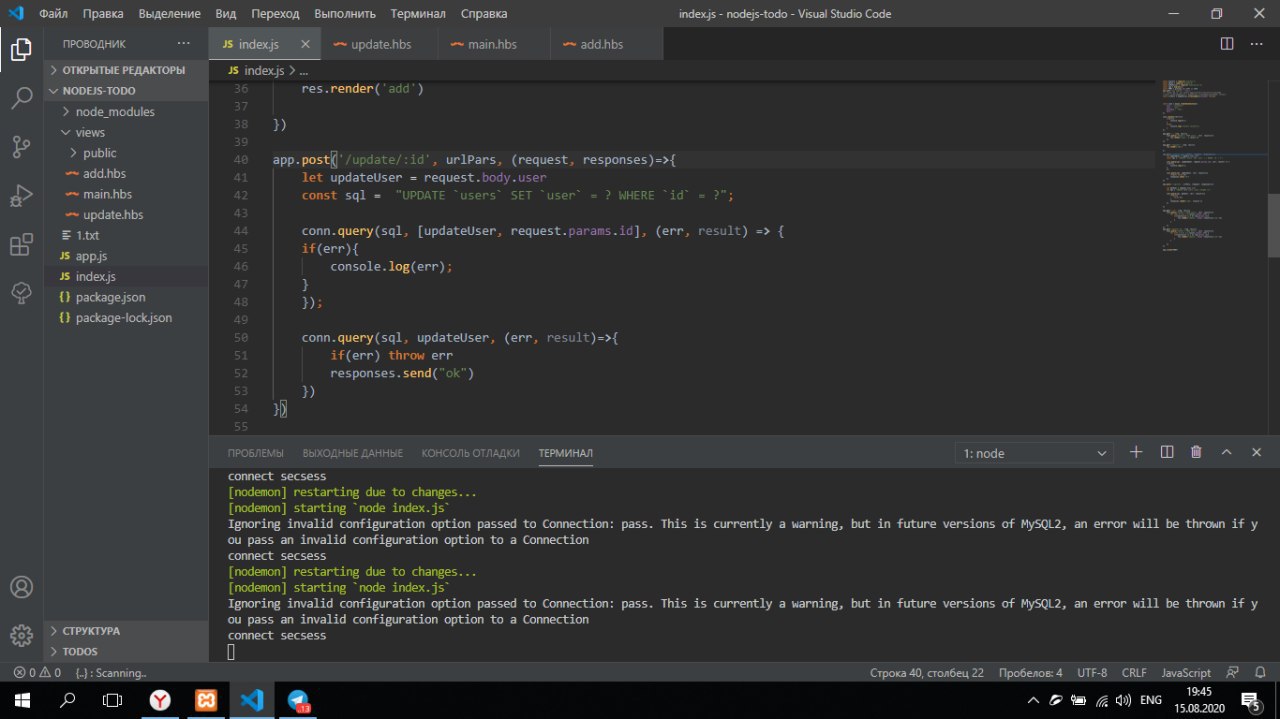This screenshot has height=719, width=1280.
Task: Split the editor to the right
Action: tap(1227, 44)
